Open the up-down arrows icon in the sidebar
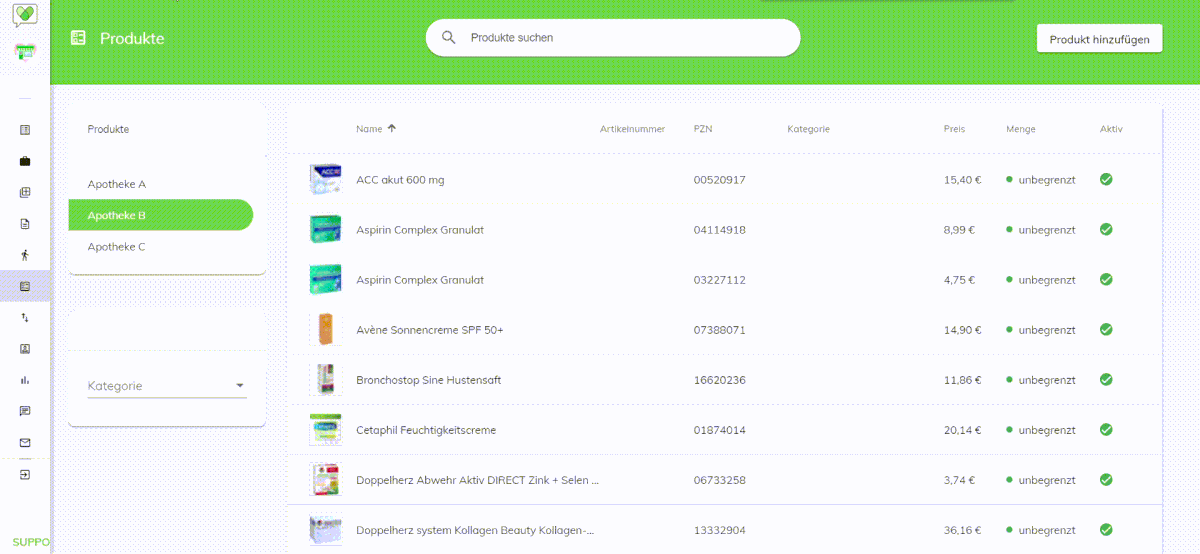This screenshot has width=1200, height=554. [25, 317]
